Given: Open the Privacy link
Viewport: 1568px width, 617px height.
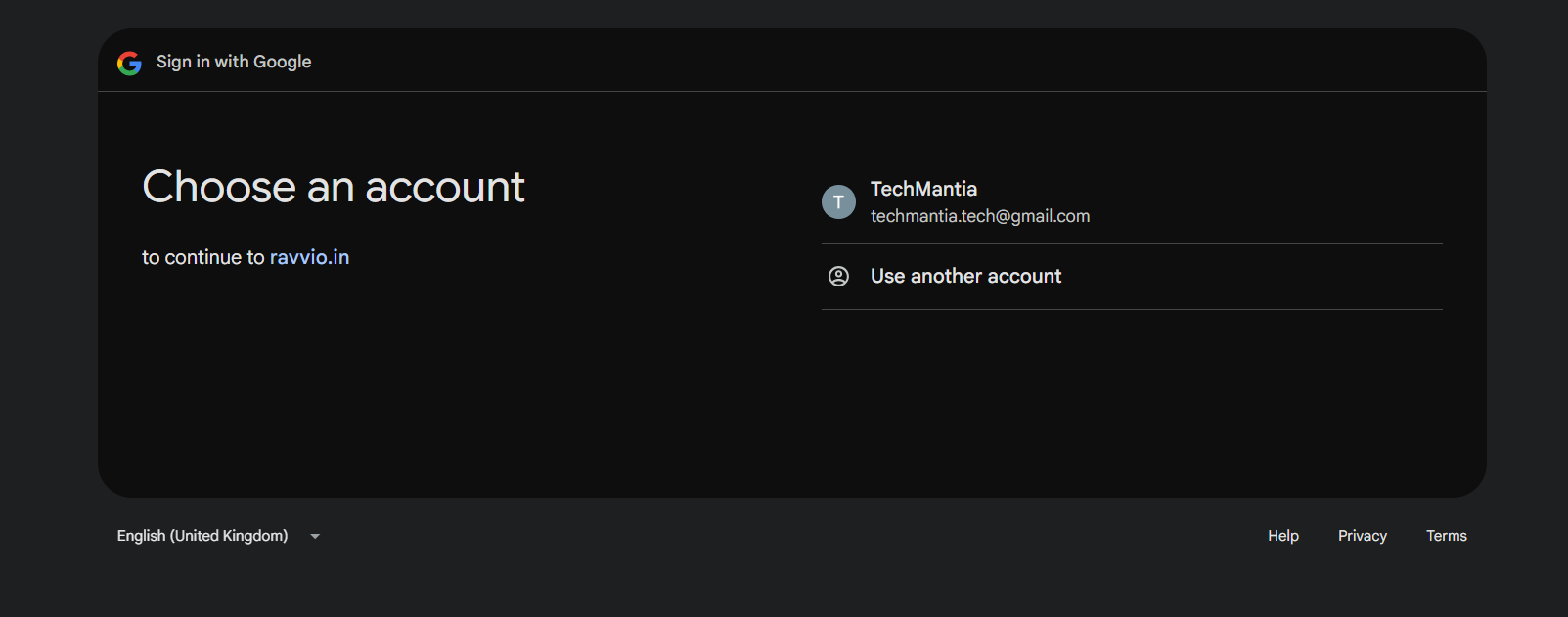Looking at the screenshot, I should 1363,536.
